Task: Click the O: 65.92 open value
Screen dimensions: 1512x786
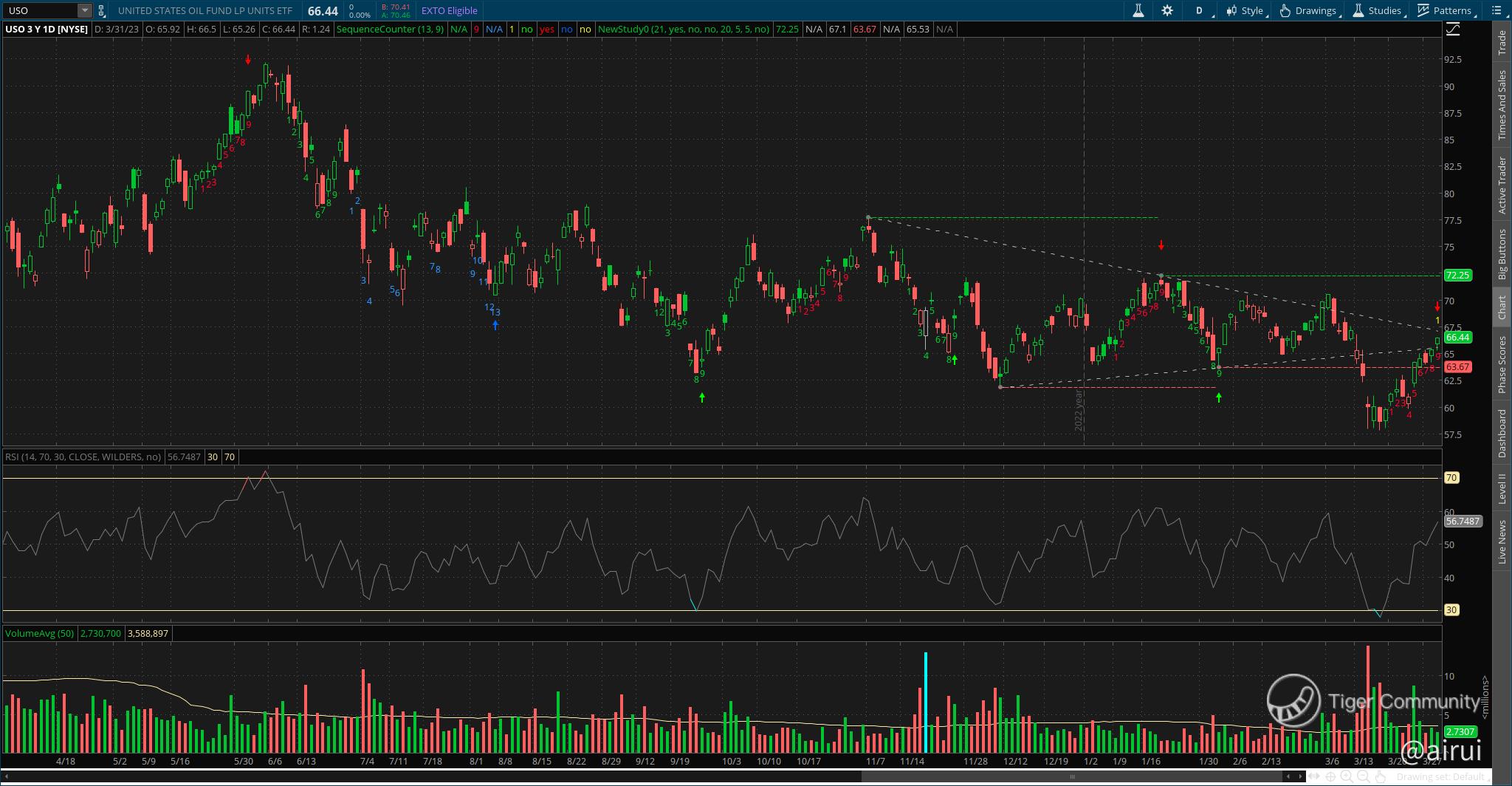Action: (162, 29)
